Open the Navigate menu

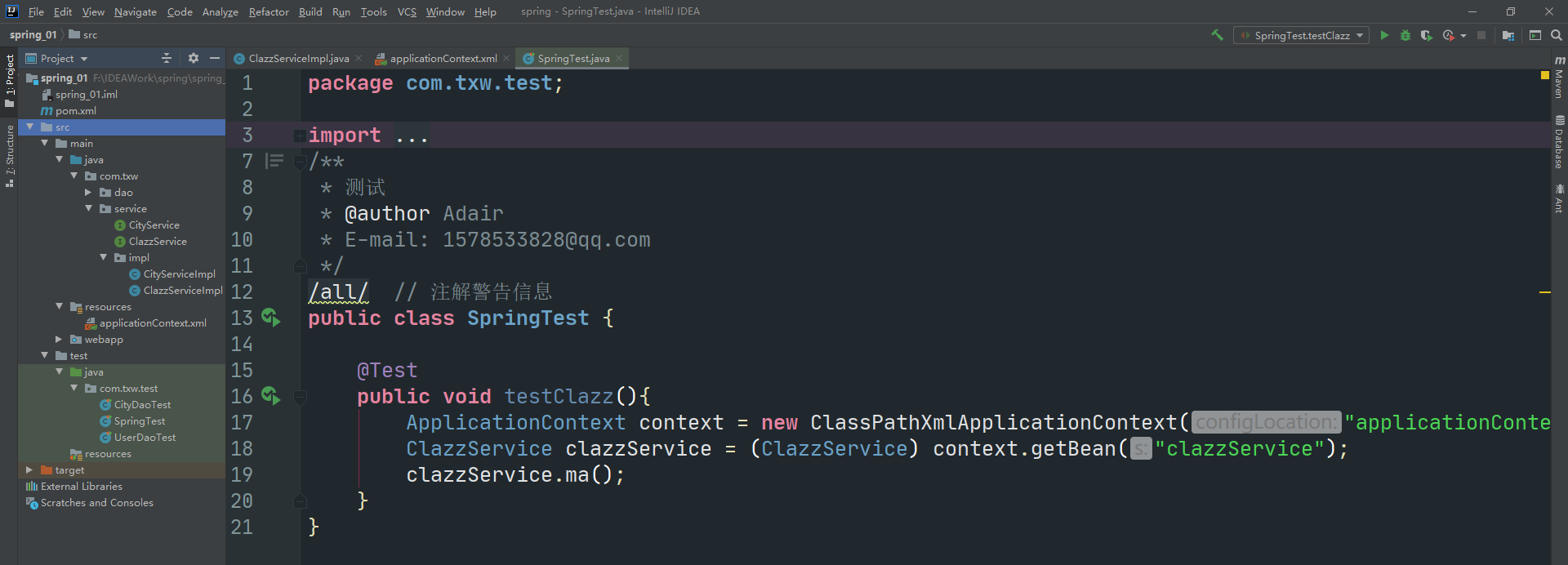pyautogui.click(x=135, y=11)
